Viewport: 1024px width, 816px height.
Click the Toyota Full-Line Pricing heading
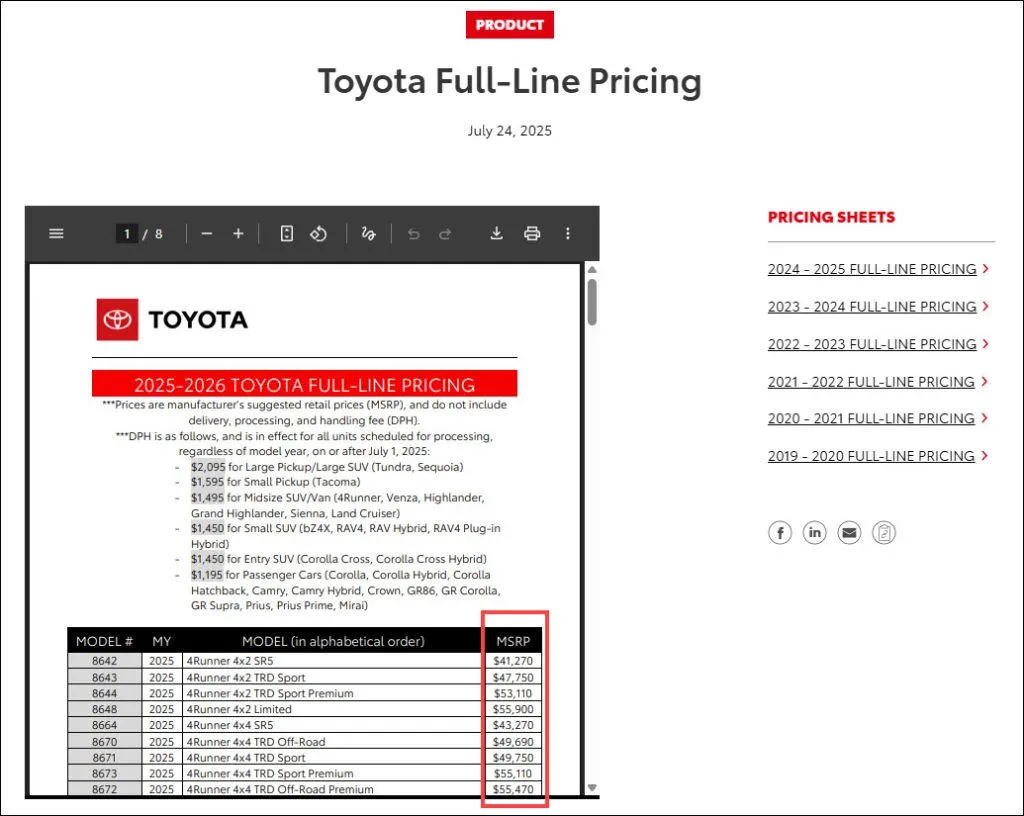[x=509, y=82]
